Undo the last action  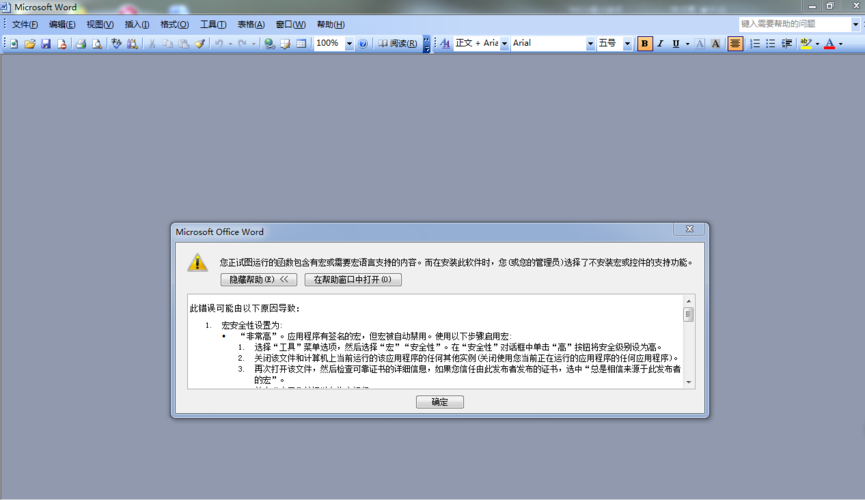(x=219, y=44)
